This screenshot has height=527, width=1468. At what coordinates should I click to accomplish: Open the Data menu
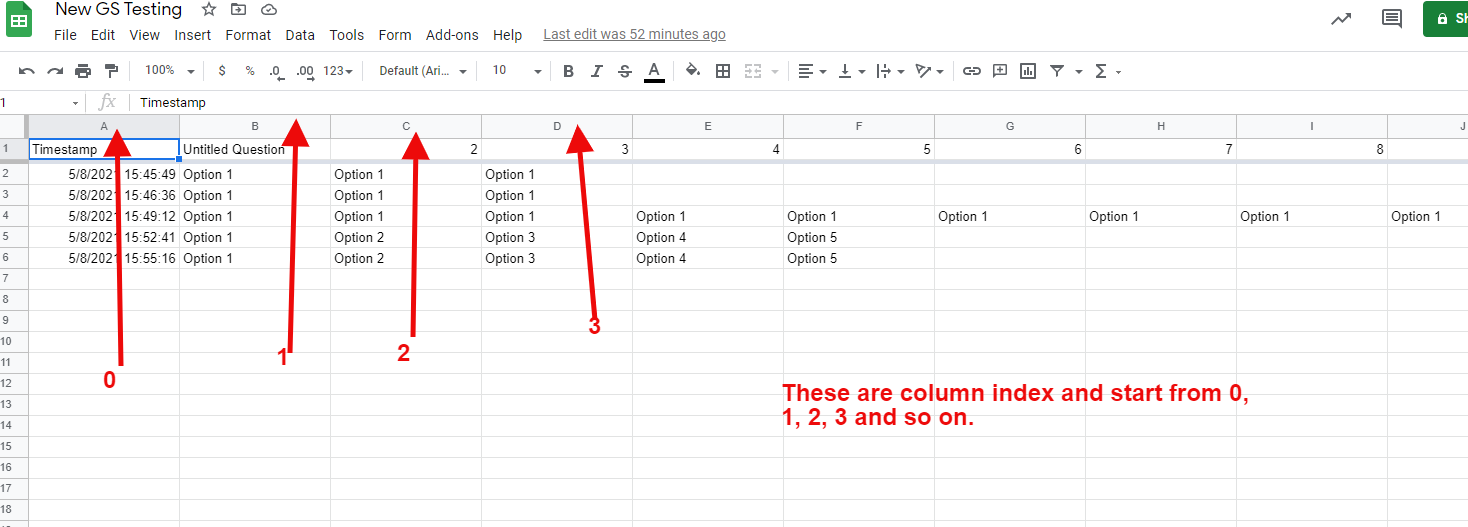[300, 35]
